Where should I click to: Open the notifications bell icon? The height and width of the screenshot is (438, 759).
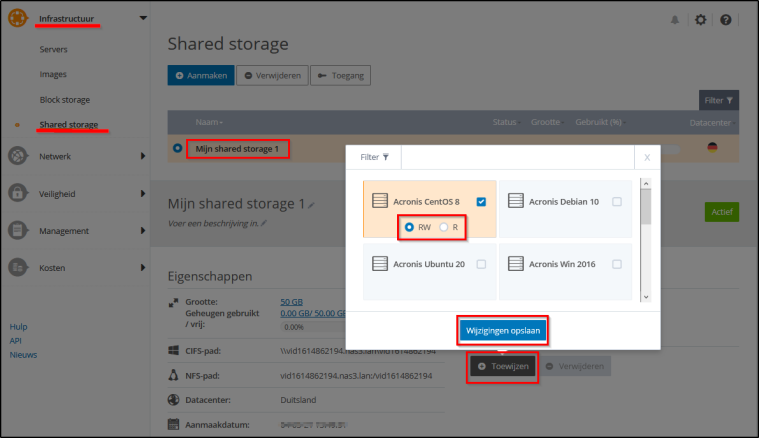pos(675,20)
